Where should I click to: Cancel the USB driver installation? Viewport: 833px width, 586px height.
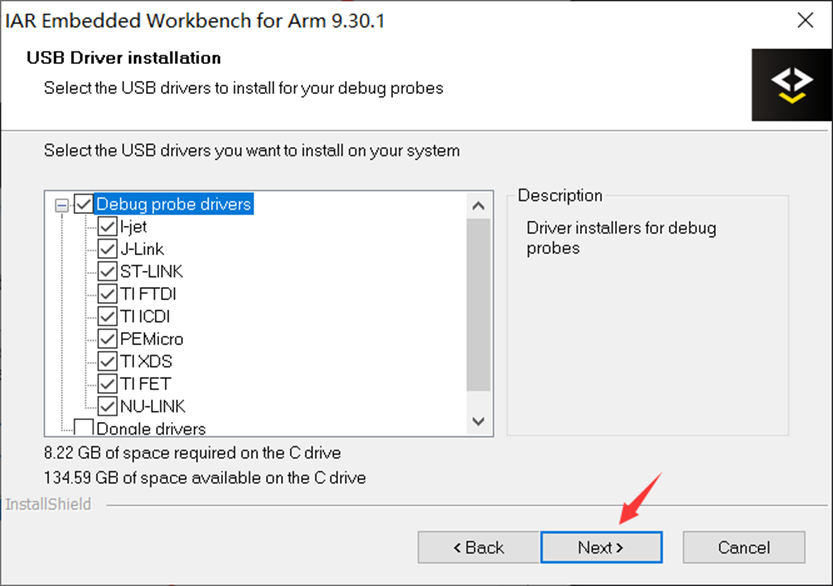coord(743,547)
